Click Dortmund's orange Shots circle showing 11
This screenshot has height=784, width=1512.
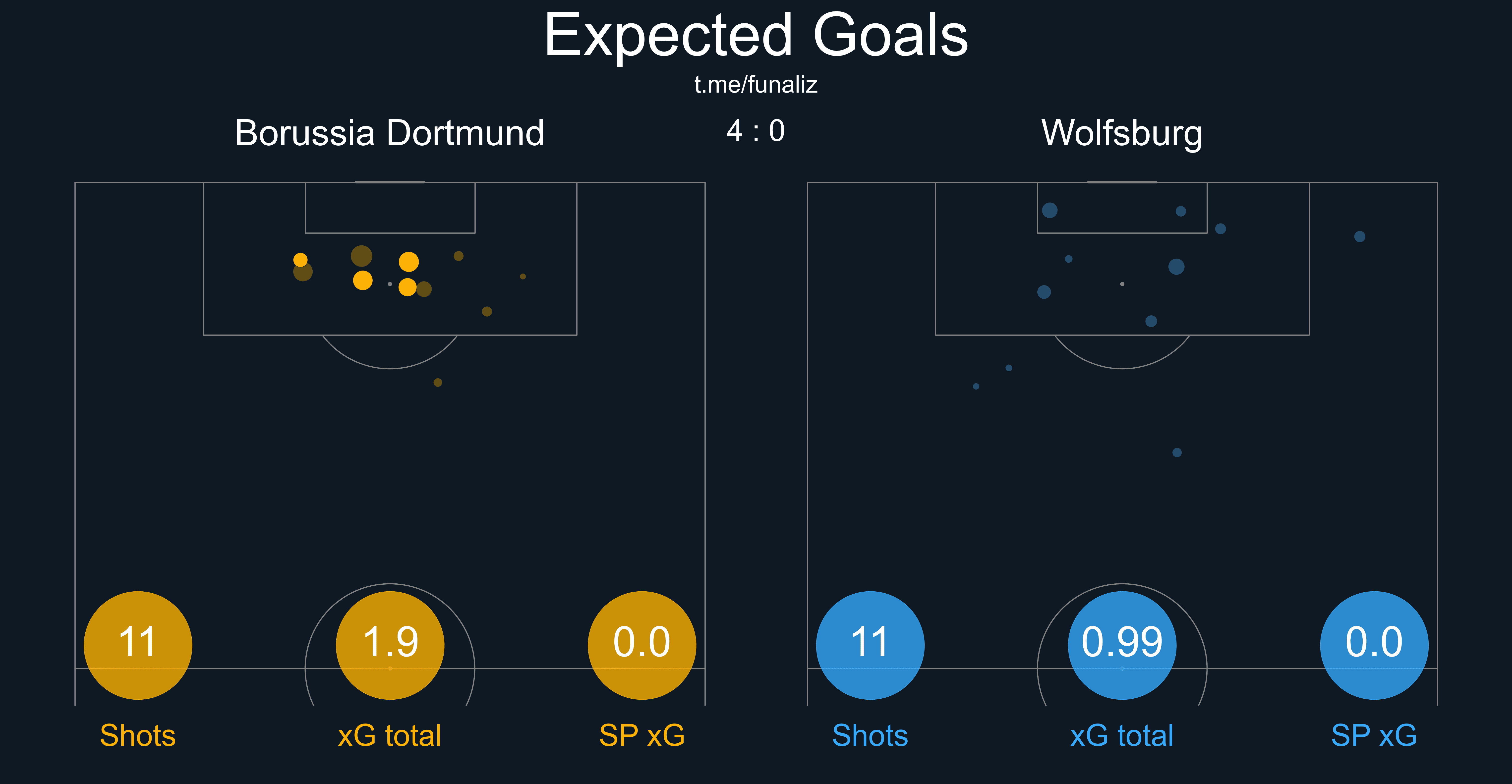(138, 645)
